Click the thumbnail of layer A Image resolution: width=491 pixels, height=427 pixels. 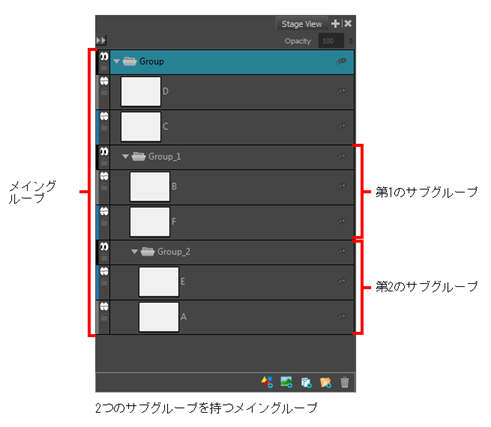click(x=159, y=317)
